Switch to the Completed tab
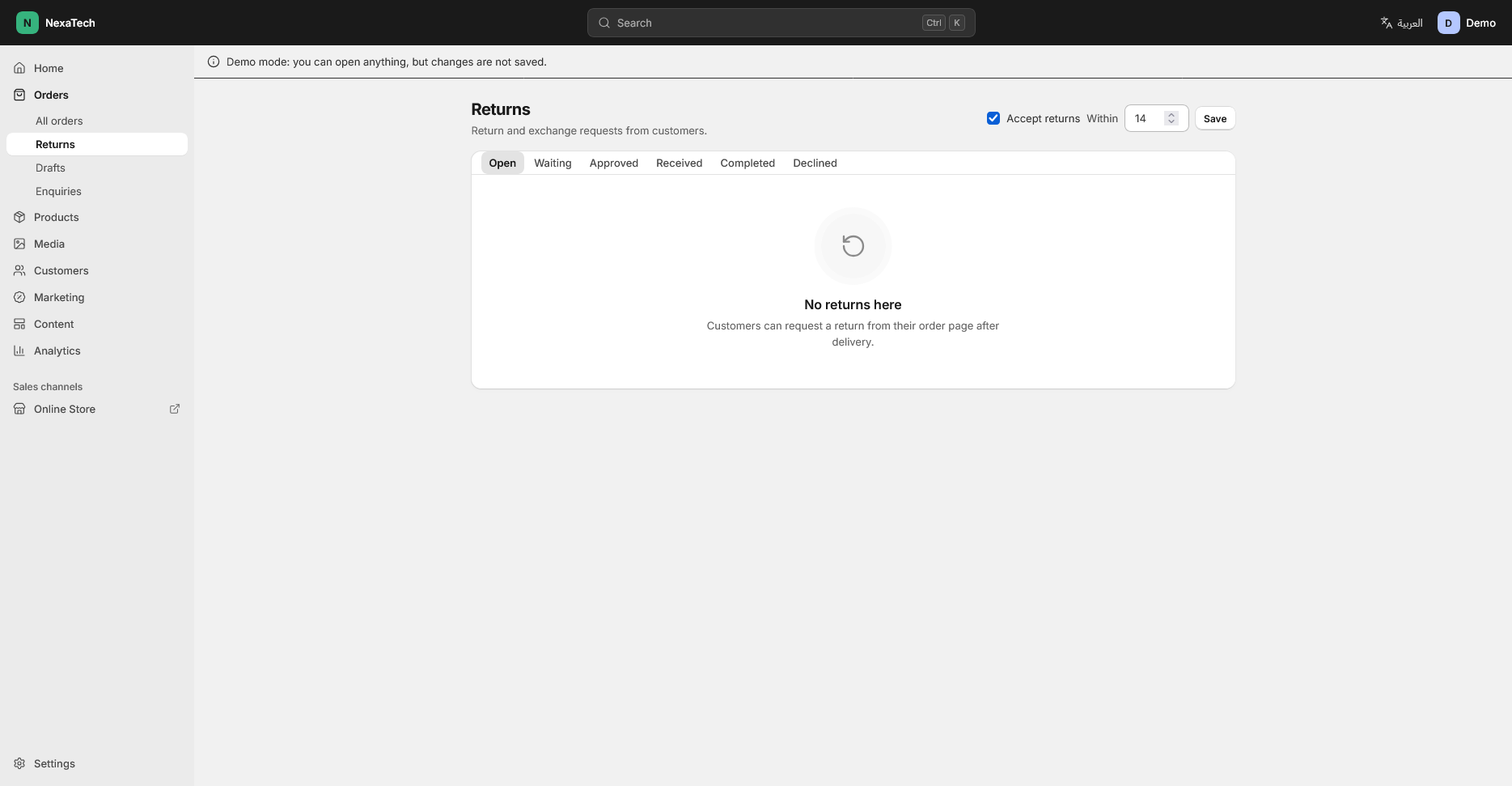1512x786 pixels. point(748,163)
